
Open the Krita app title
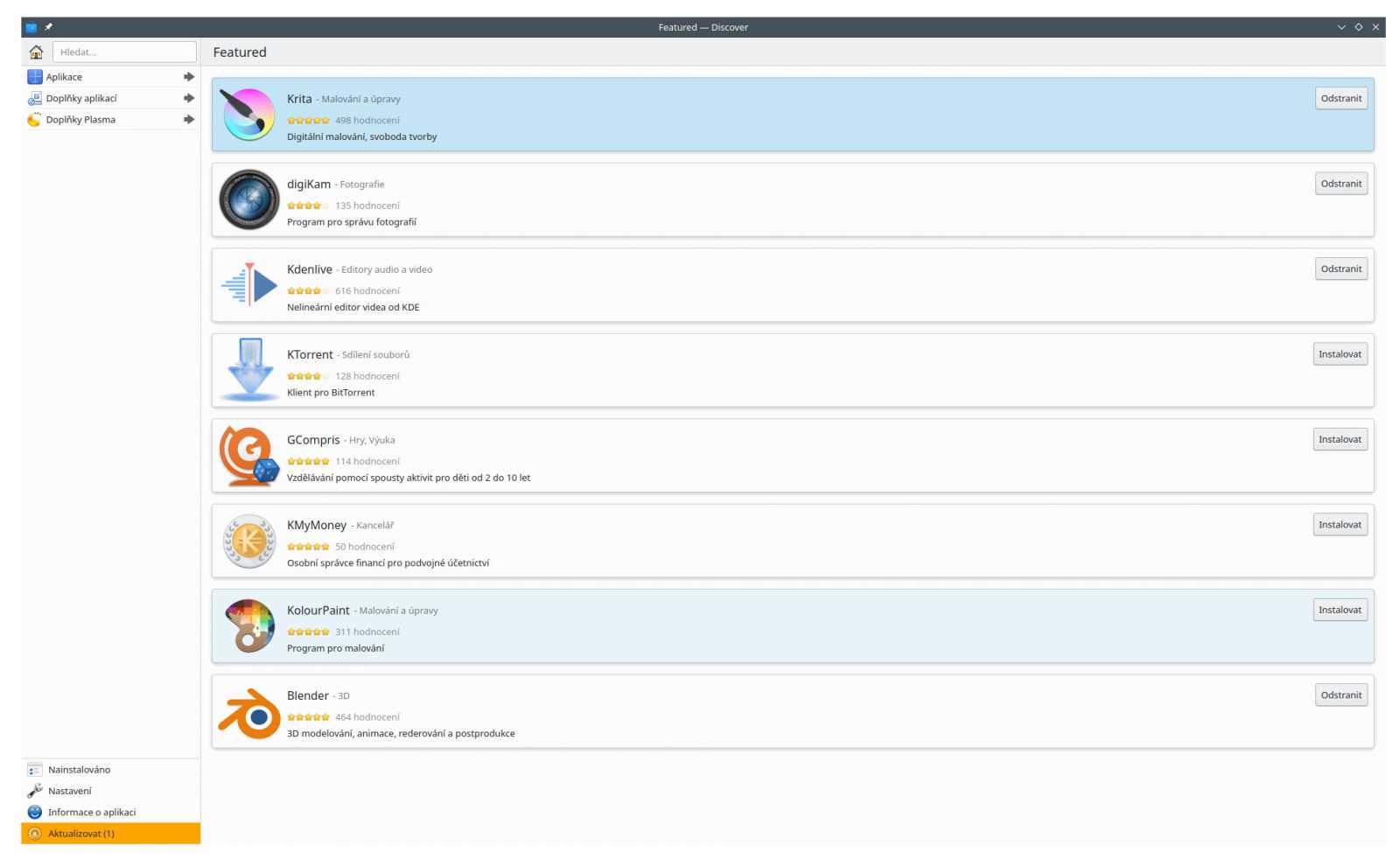299,99
